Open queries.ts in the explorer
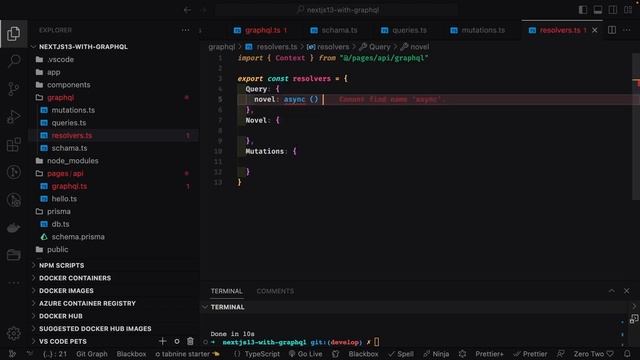Viewport: 640px width, 360px height. click(x=69, y=123)
